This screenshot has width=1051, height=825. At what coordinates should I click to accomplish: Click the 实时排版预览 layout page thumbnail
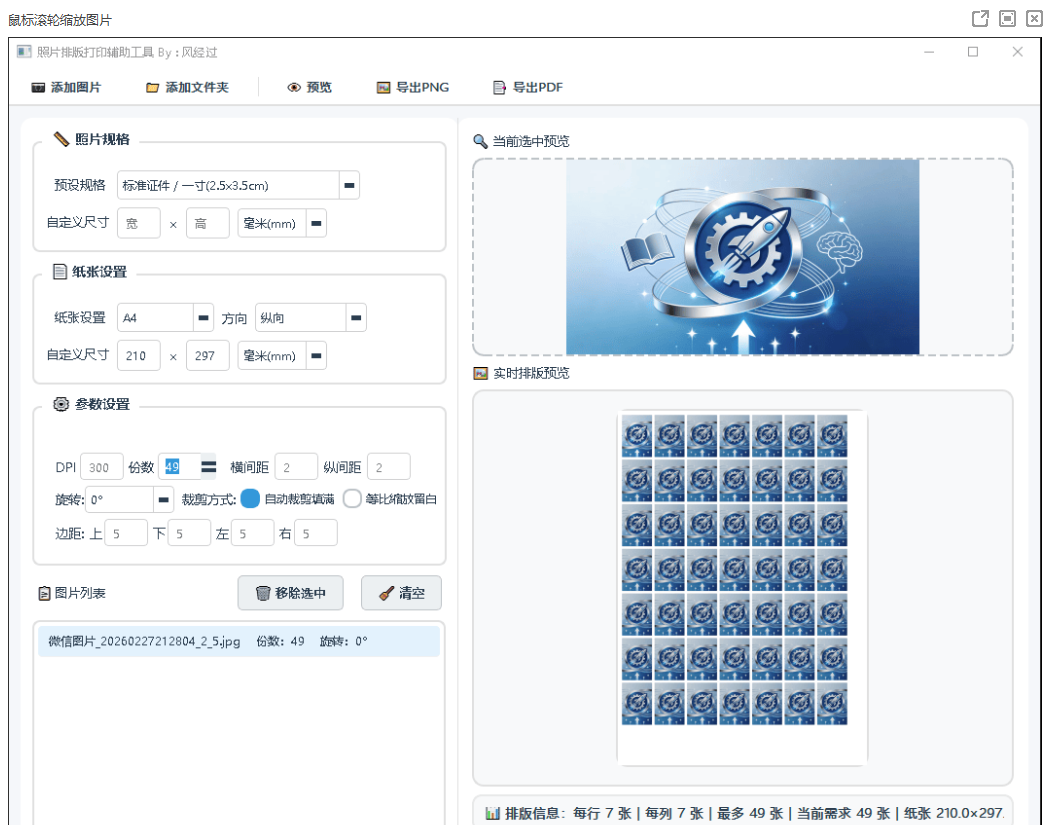click(741, 587)
